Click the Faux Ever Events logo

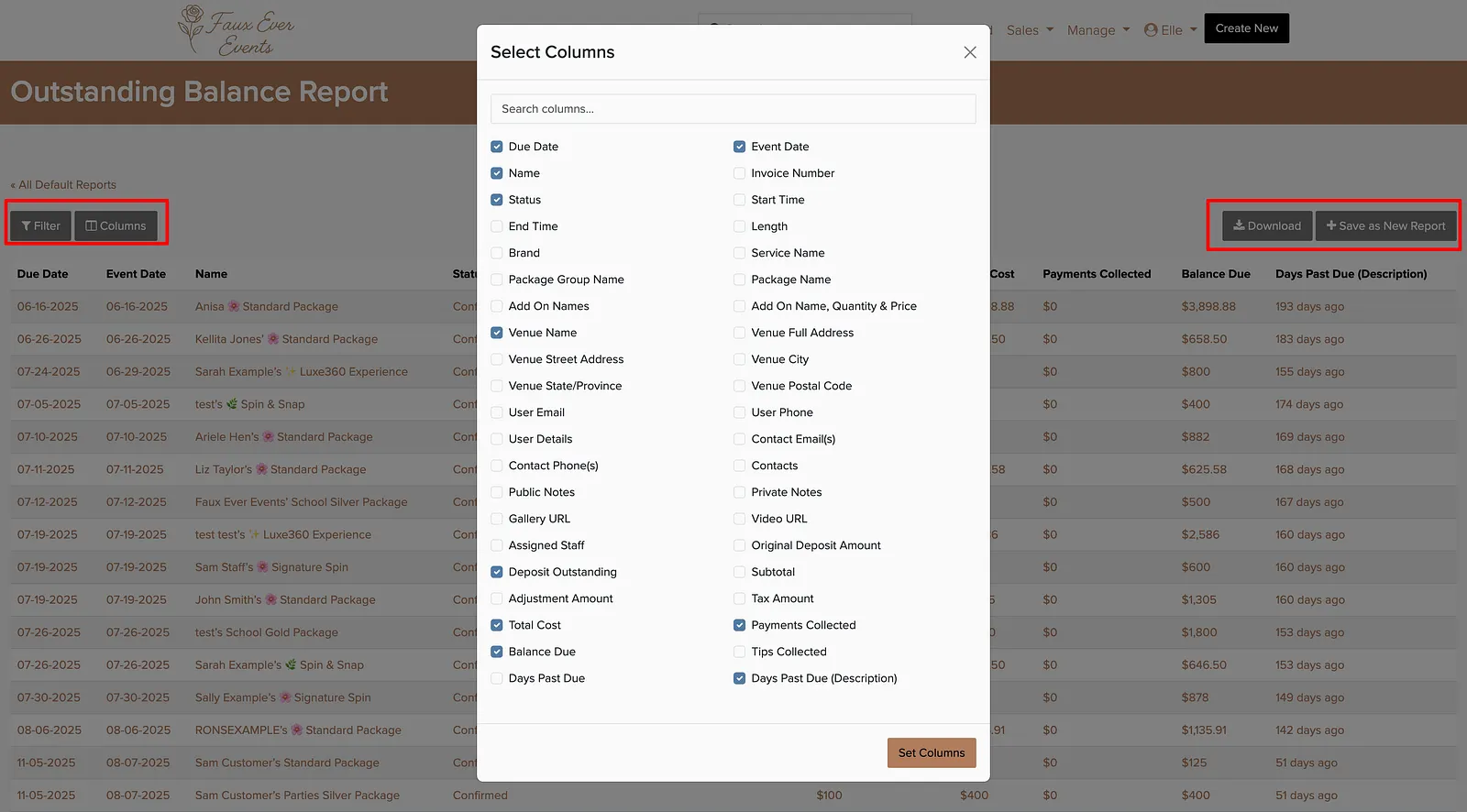pos(237,30)
